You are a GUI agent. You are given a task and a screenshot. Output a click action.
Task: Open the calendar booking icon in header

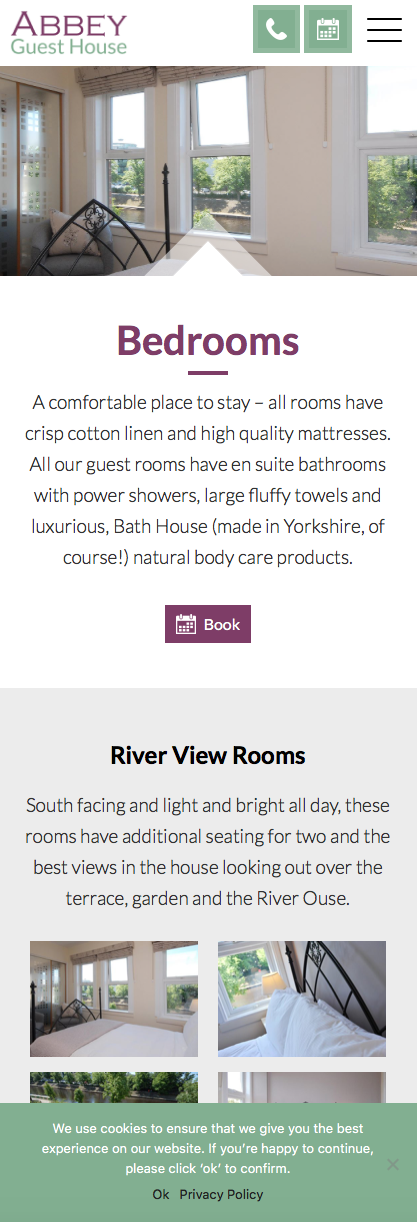point(328,29)
